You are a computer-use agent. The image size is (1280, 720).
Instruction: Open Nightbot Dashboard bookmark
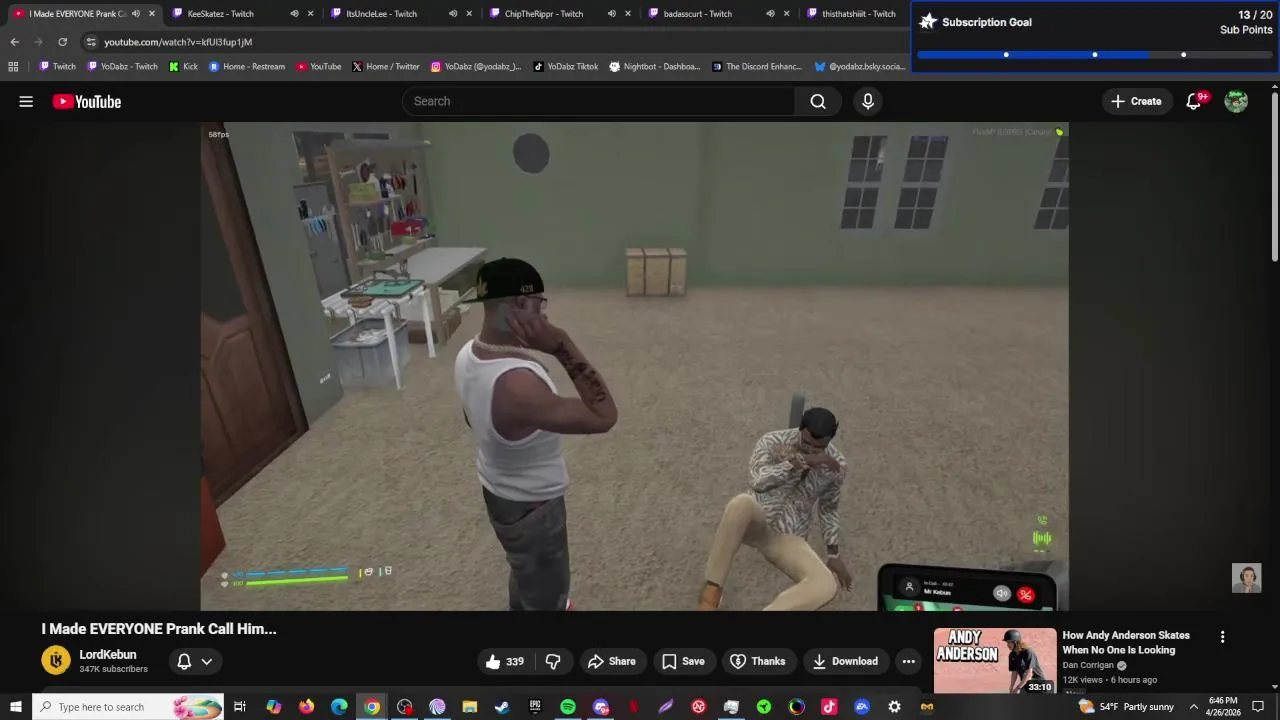[655, 67]
